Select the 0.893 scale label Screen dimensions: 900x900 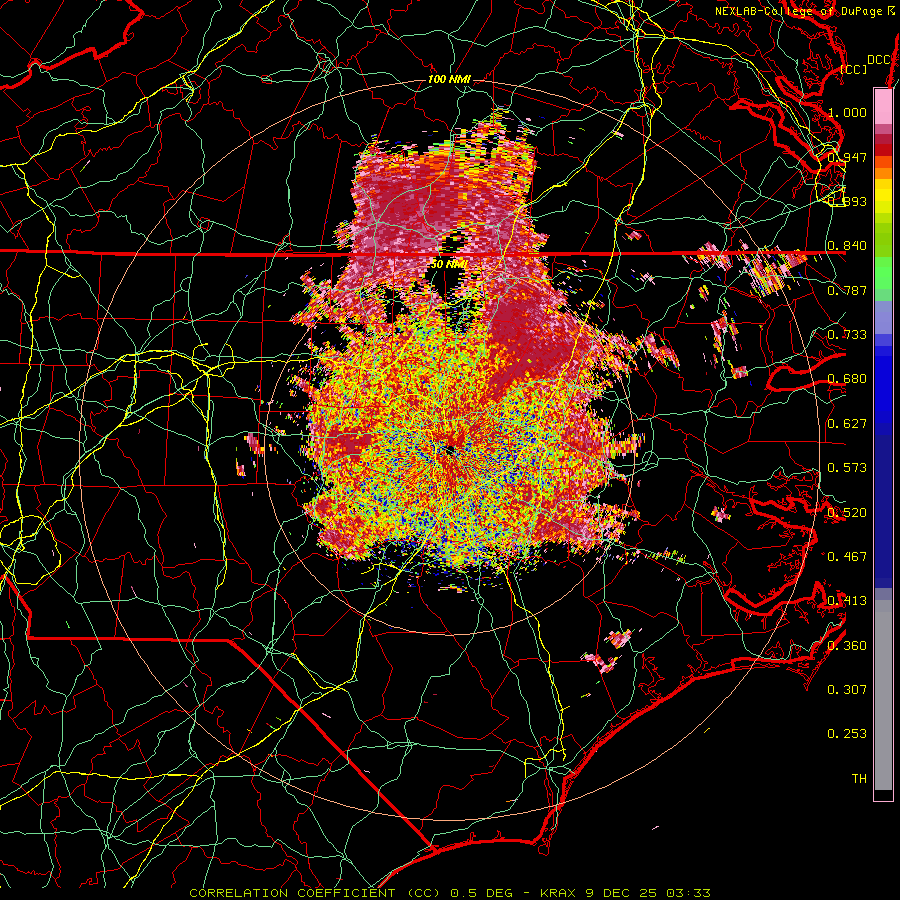(847, 201)
